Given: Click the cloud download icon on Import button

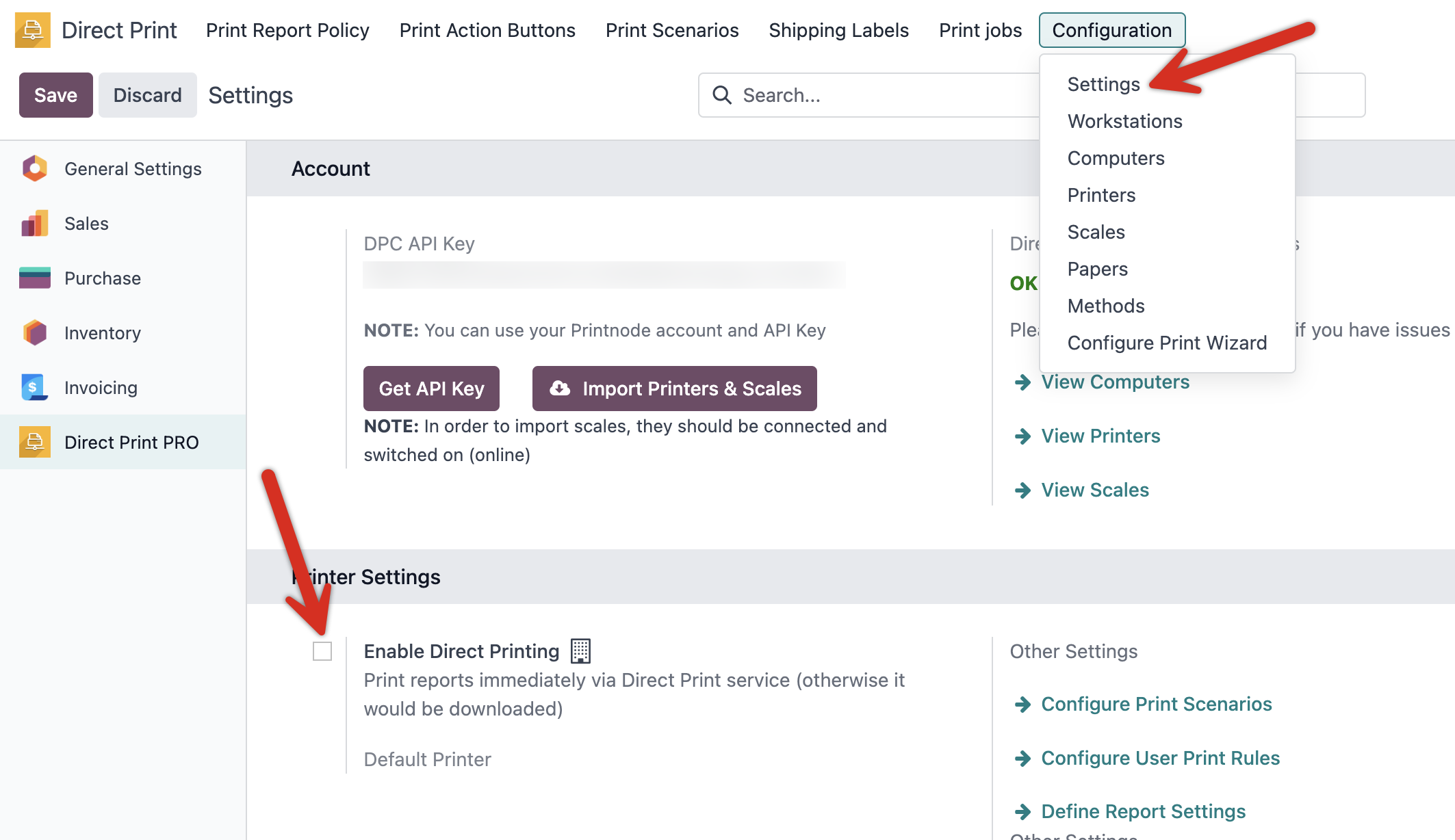Looking at the screenshot, I should [x=560, y=389].
